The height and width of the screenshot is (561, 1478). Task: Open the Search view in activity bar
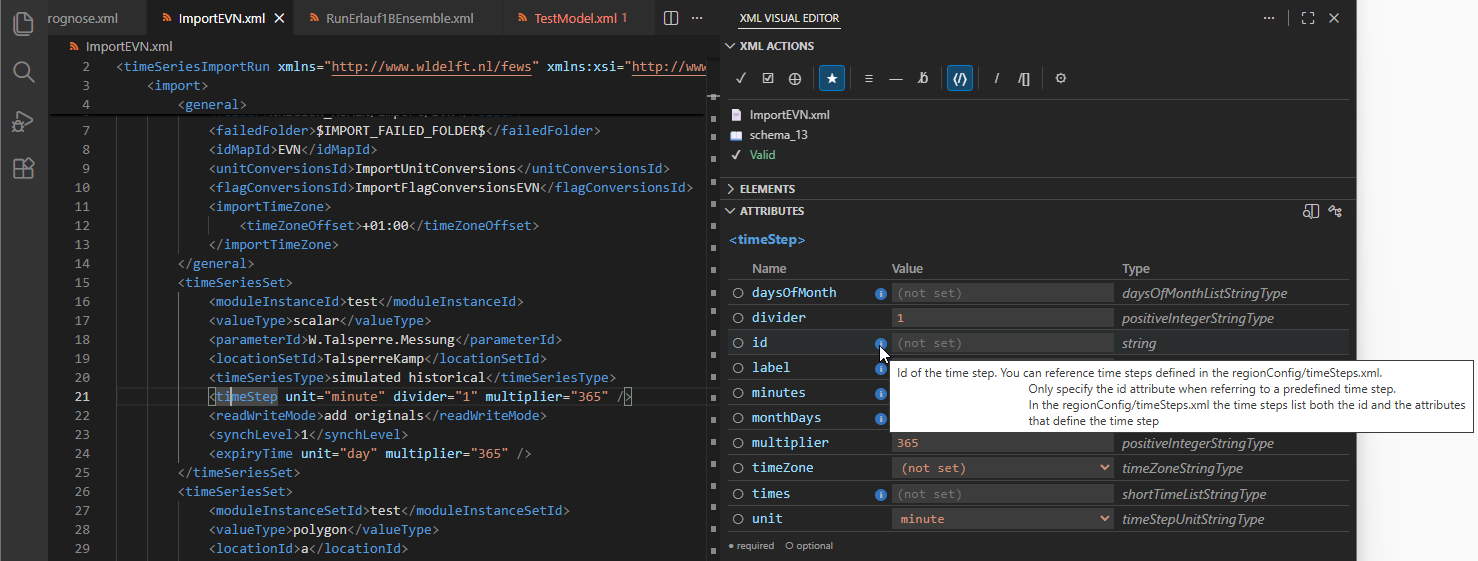coord(23,72)
